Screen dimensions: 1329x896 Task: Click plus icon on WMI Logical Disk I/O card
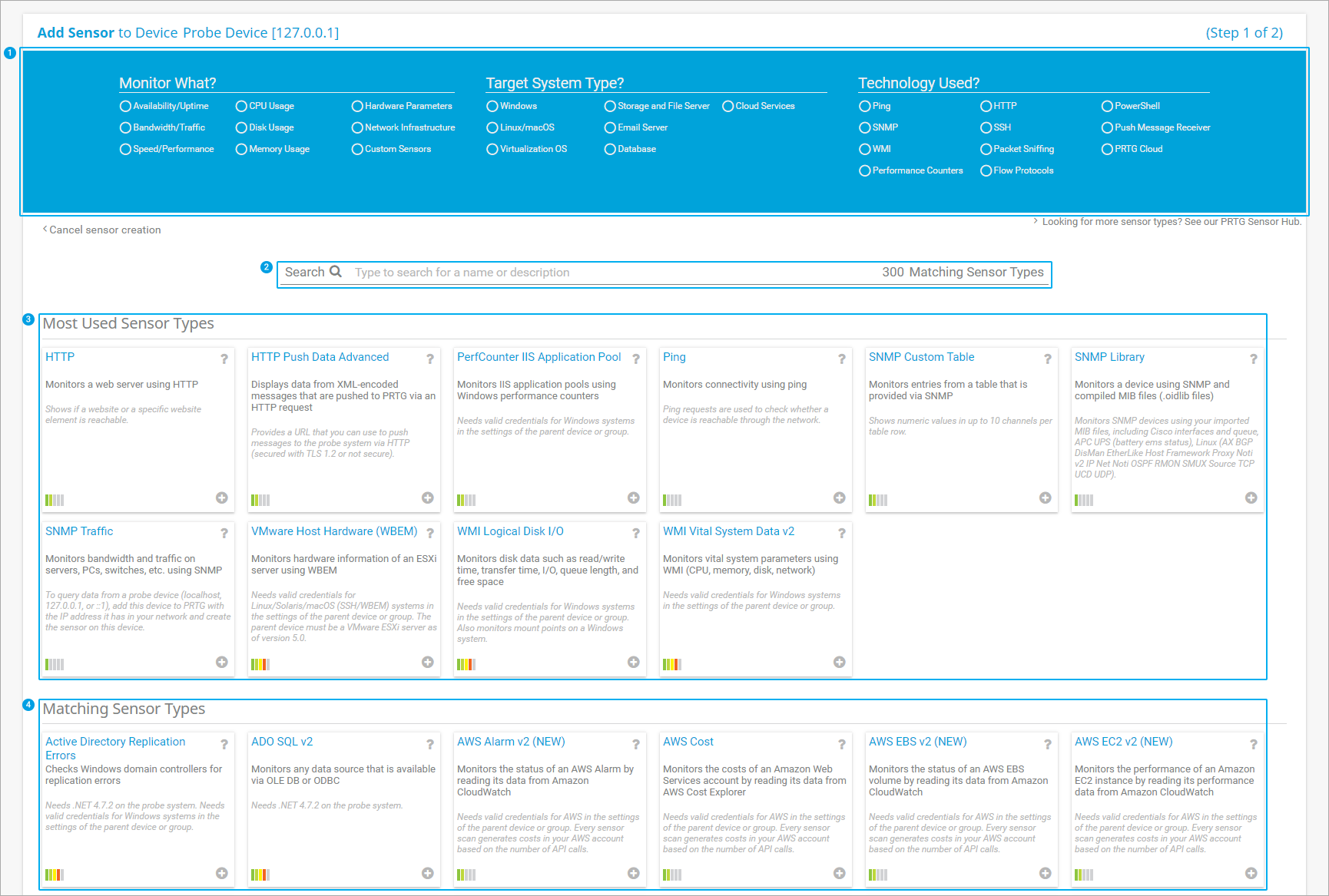(x=633, y=663)
